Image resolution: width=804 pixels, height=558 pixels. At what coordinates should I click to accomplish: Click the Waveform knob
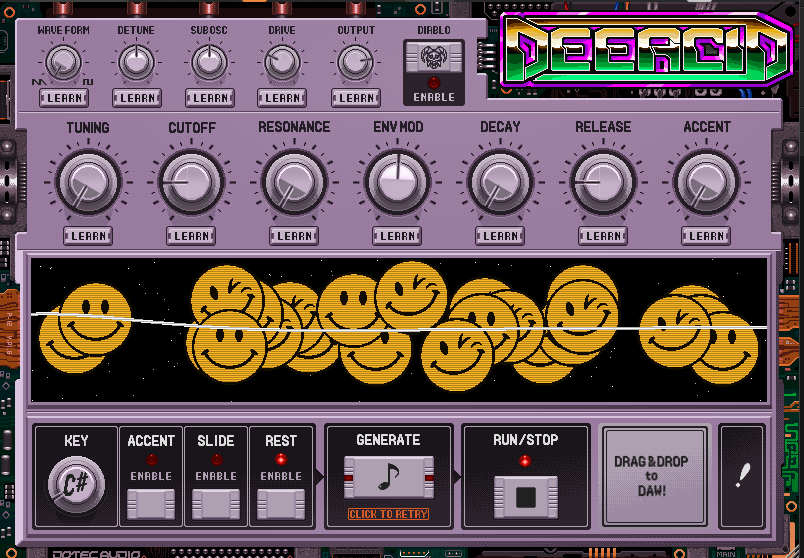(x=64, y=62)
